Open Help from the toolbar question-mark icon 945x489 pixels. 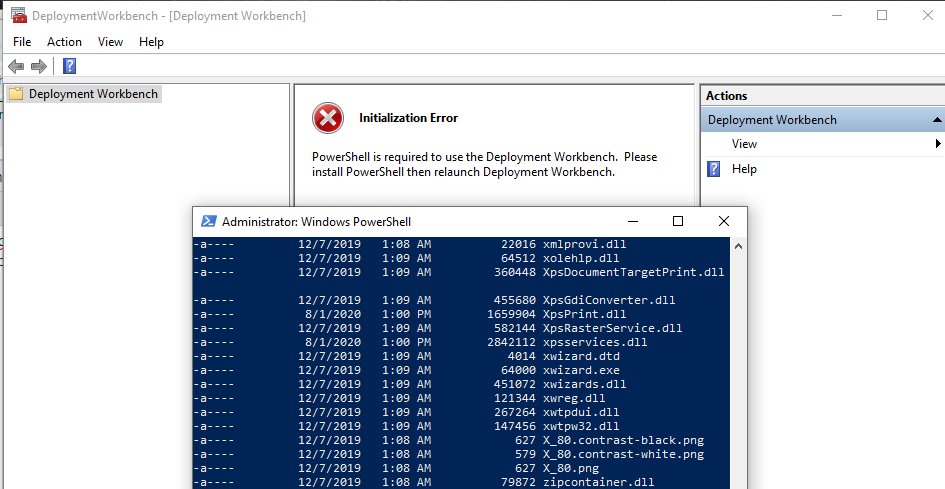pos(69,66)
